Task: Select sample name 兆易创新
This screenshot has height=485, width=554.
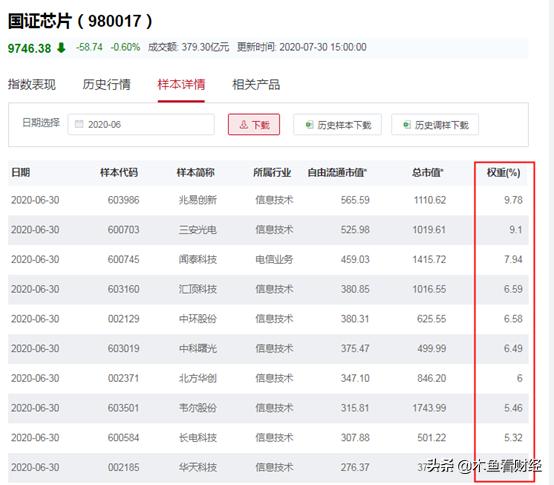Action: point(198,200)
